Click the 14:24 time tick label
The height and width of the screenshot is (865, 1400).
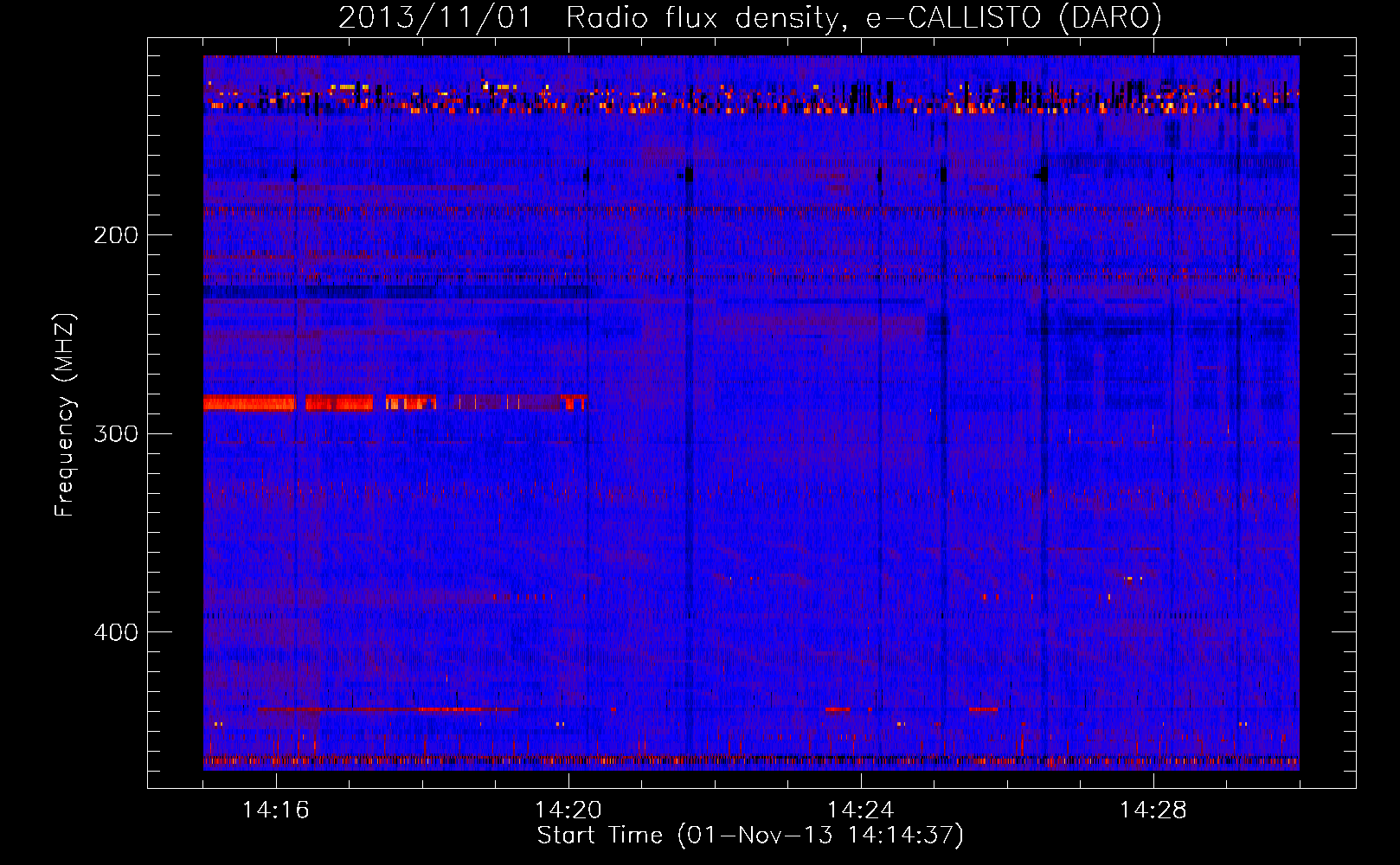pos(861,810)
